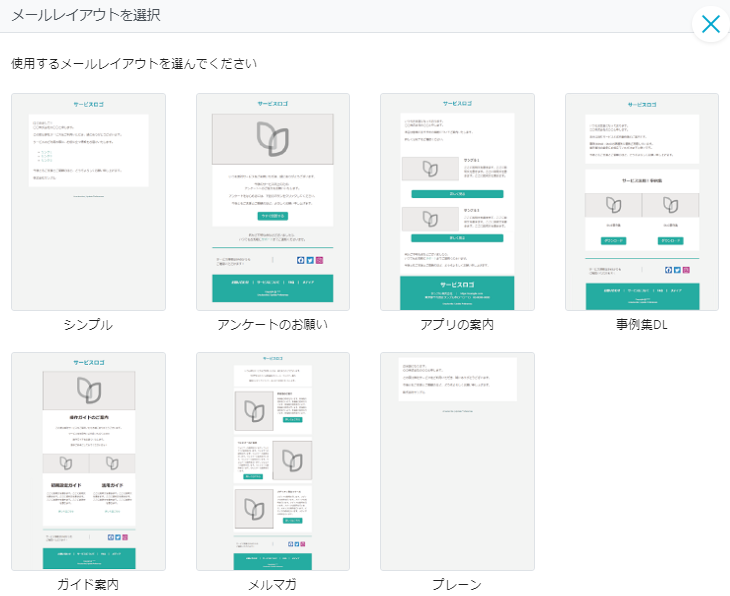This screenshot has width=730, height=596.
Task: Click the プレーン label
Action: click(x=457, y=584)
